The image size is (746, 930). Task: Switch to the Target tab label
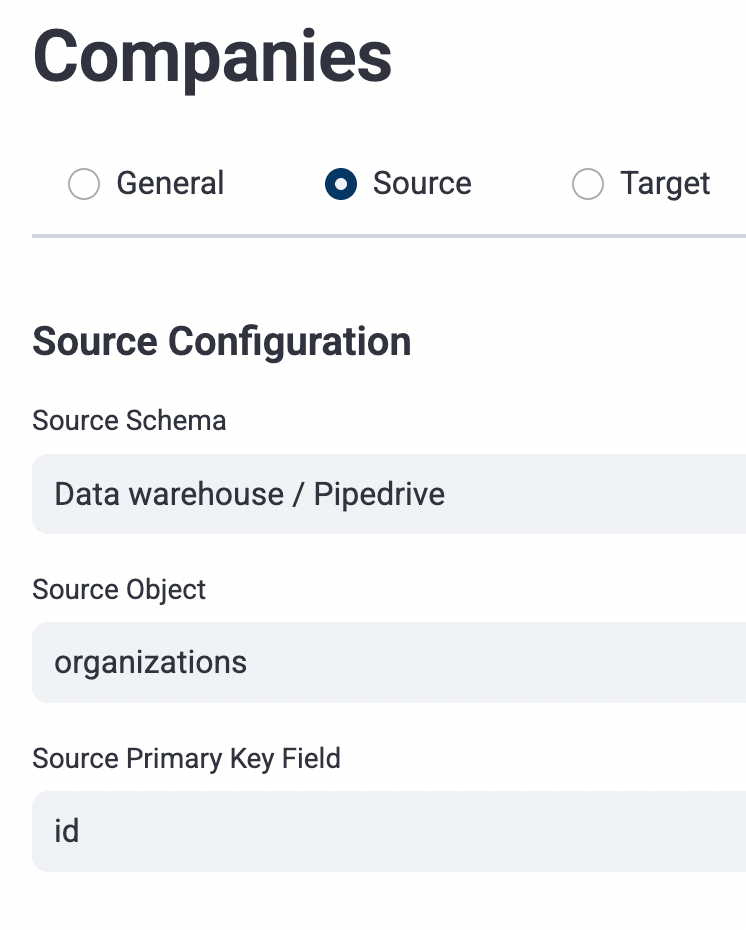[665, 184]
